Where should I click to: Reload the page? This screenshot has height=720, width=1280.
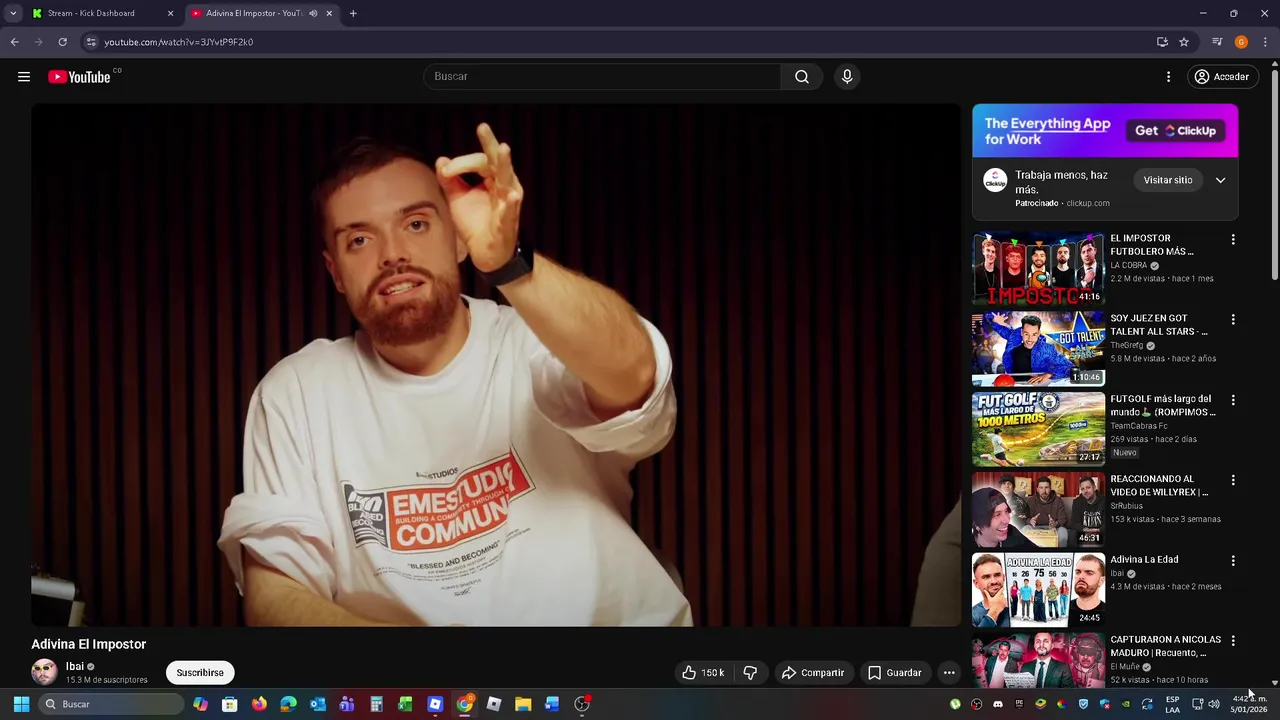click(62, 42)
